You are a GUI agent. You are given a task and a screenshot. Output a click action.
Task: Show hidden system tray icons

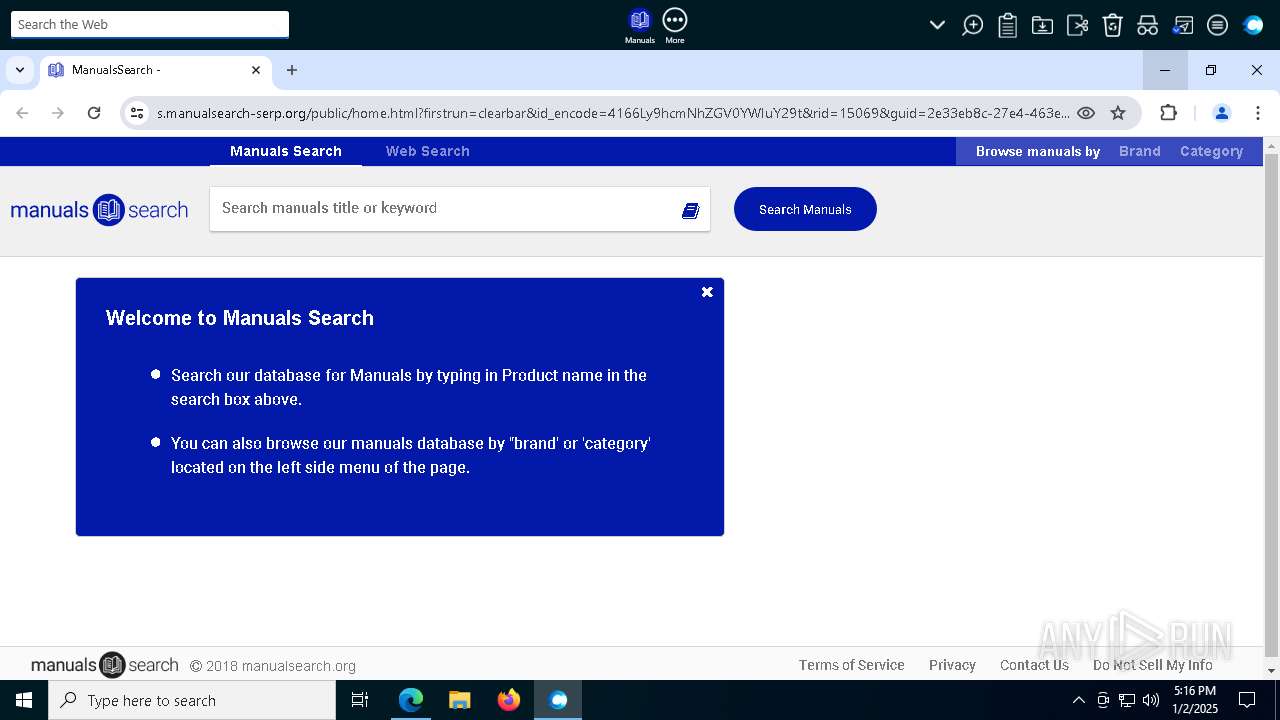(1078, 700)
